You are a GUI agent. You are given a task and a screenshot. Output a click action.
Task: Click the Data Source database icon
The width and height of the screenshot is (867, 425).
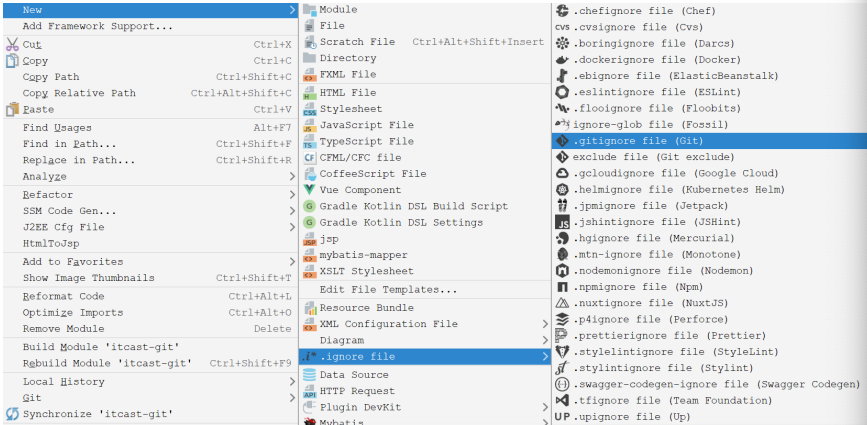pos(310,375)
